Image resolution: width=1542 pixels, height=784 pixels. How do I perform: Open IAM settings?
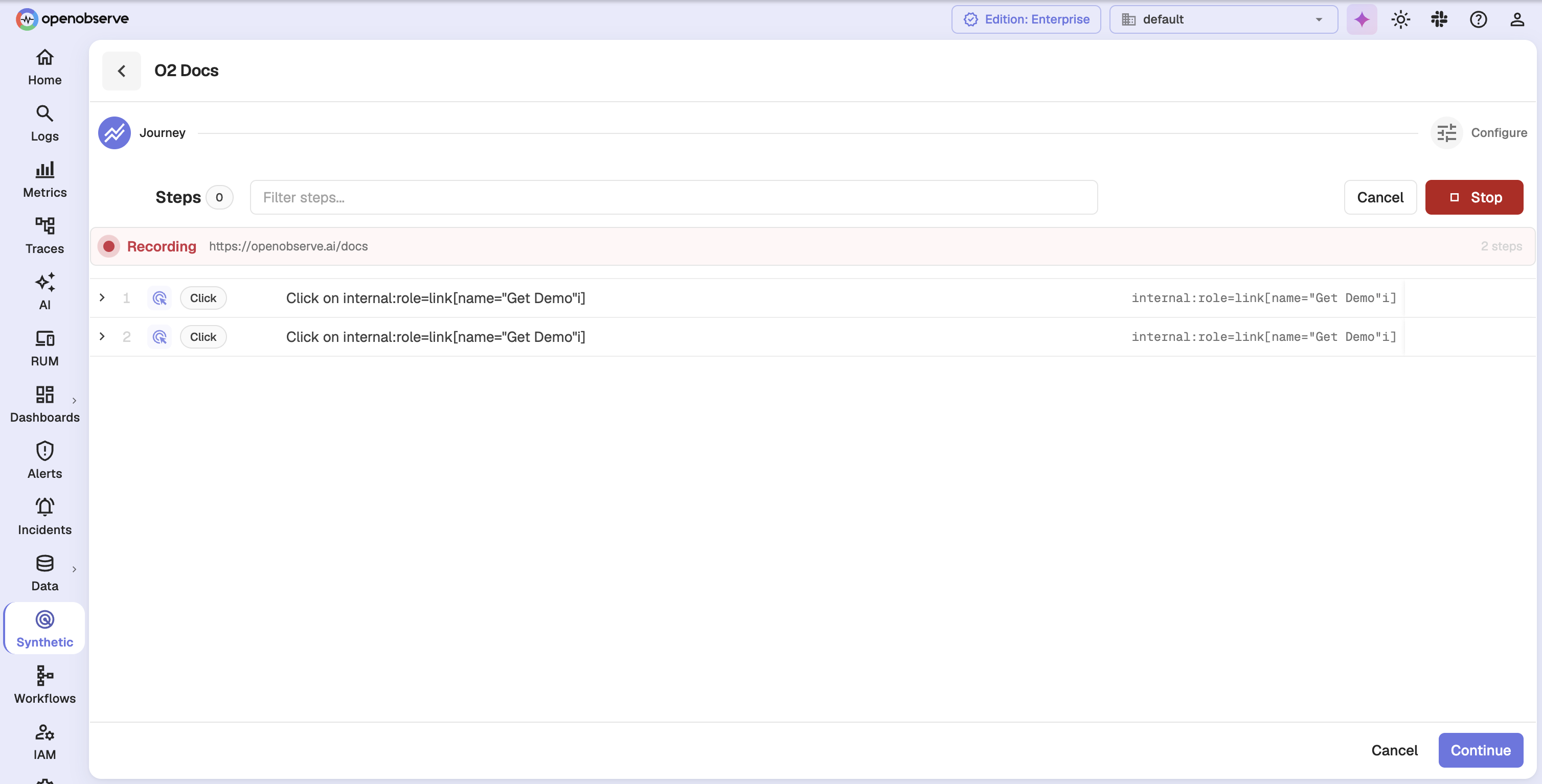point(44,743)
